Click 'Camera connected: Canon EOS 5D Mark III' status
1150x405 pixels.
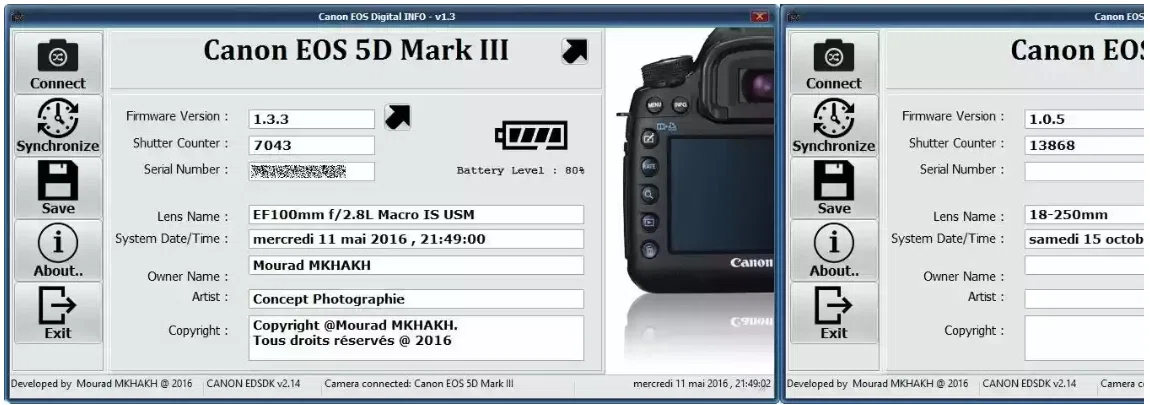[419, 384]
